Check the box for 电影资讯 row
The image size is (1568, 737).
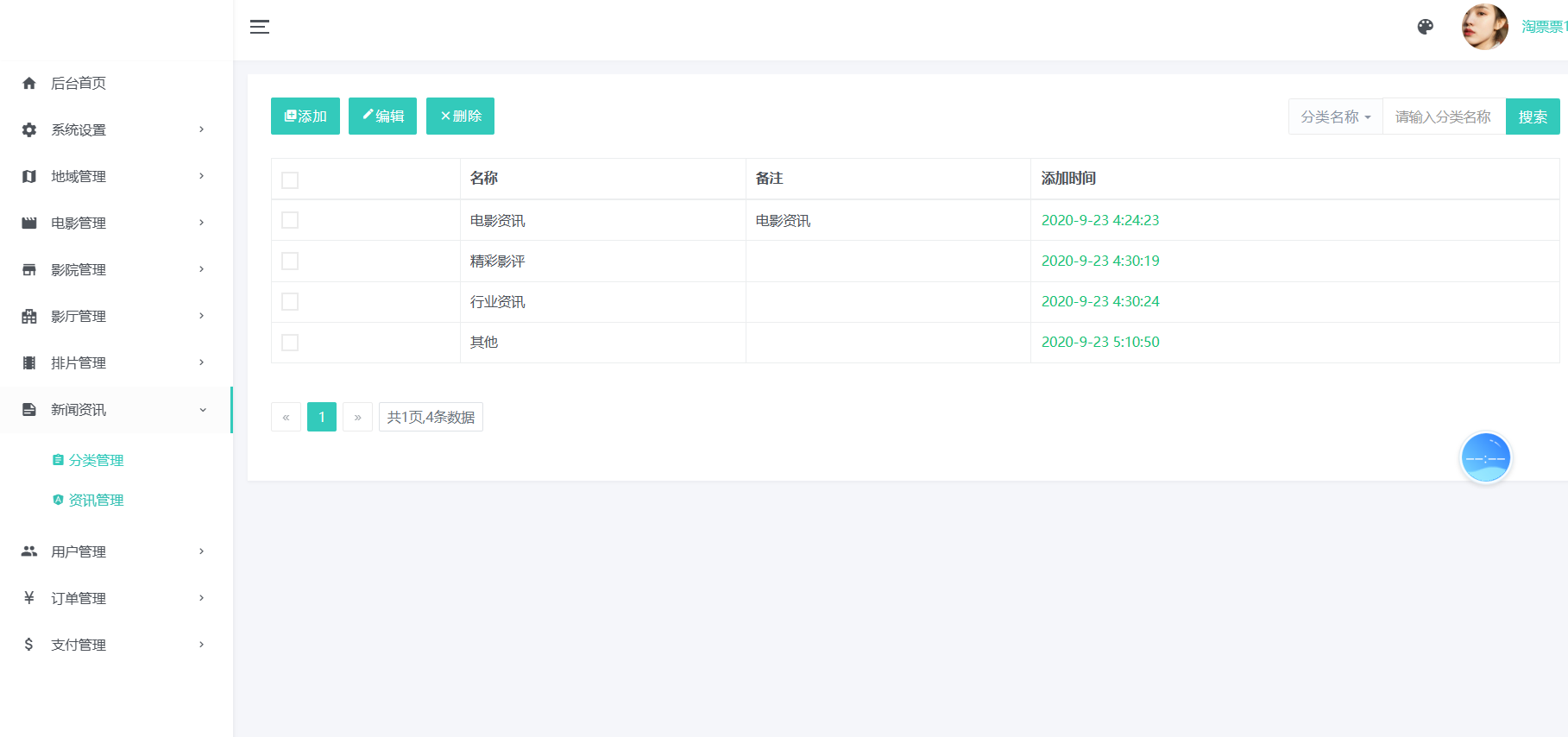pos(290,220)
